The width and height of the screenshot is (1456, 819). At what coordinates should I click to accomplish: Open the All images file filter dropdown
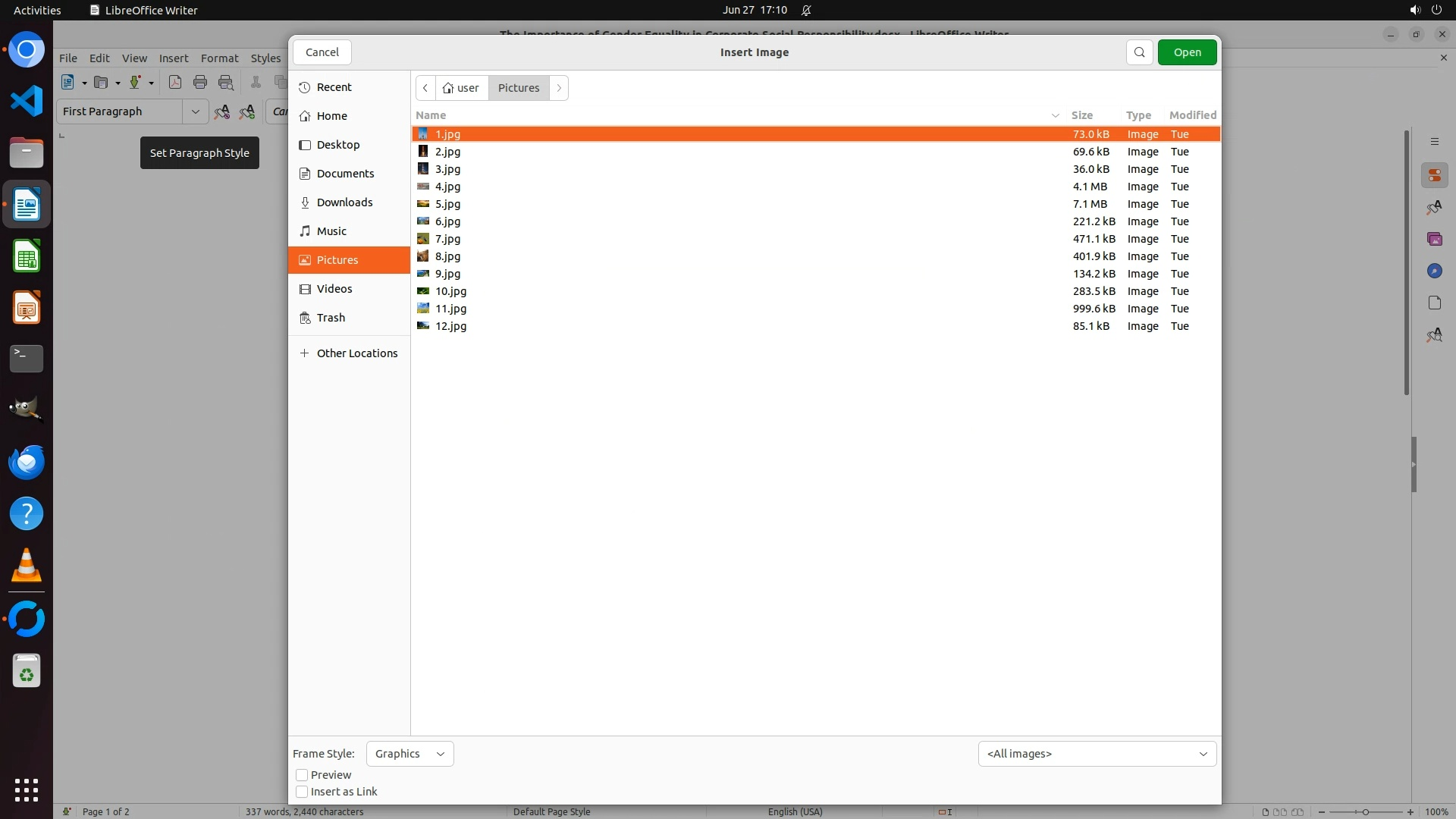coord(1097,754)
